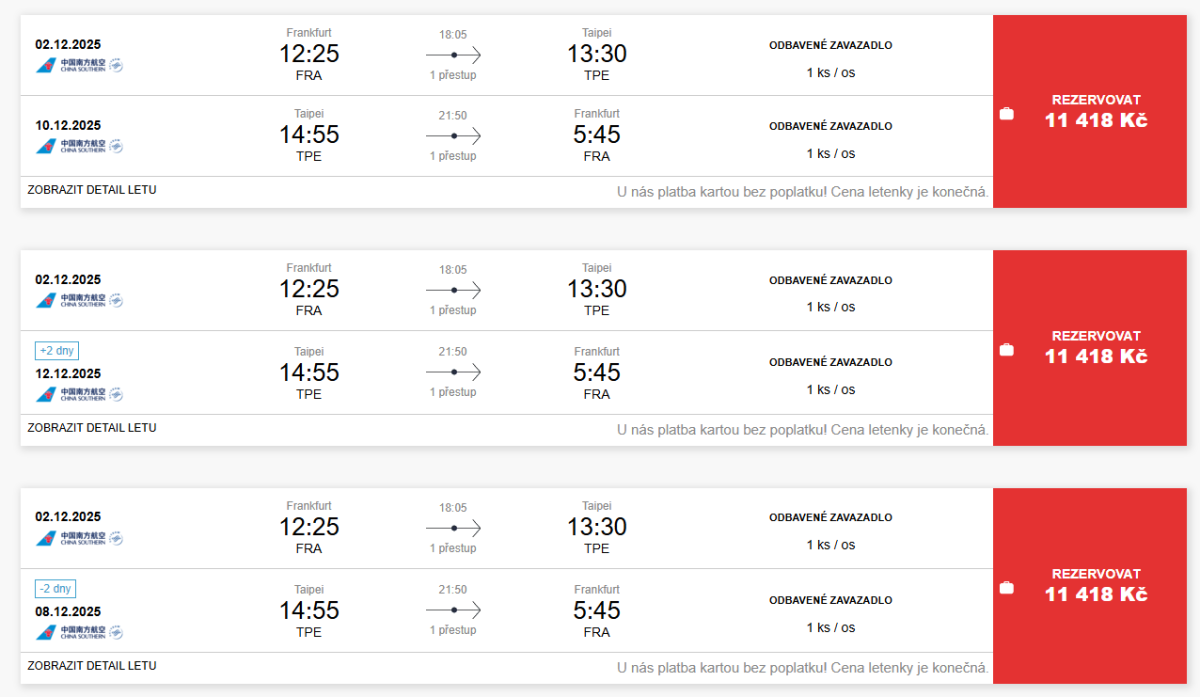Click suitcase icon in the first flight's red panel
The height and width of the screenshot is (697, 1200).
click(1007, 114)
